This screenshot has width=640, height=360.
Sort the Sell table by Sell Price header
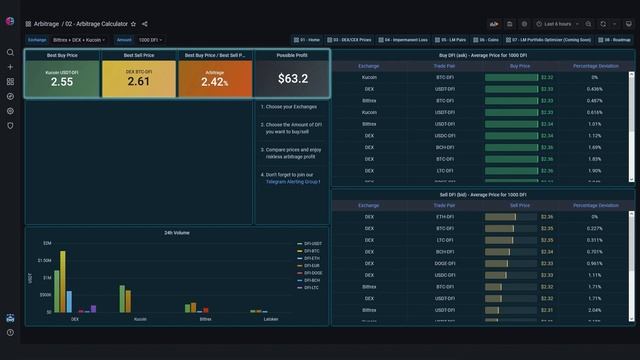(520, 206)
